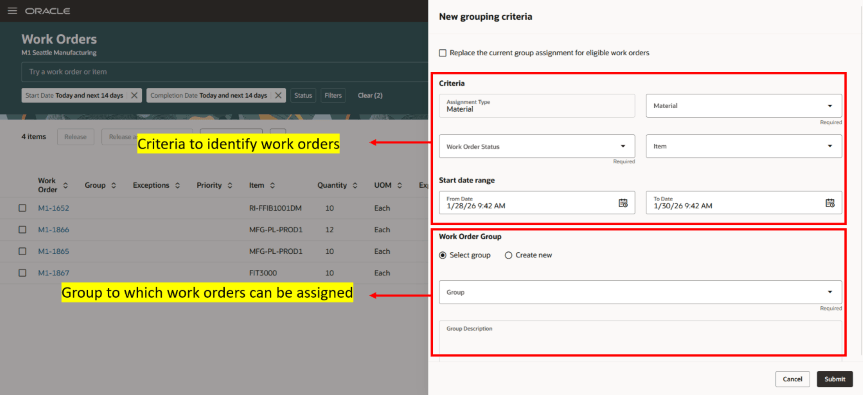Sort by Item column
Viewport: 863px width, 395px height.
(x=272, y=185)
